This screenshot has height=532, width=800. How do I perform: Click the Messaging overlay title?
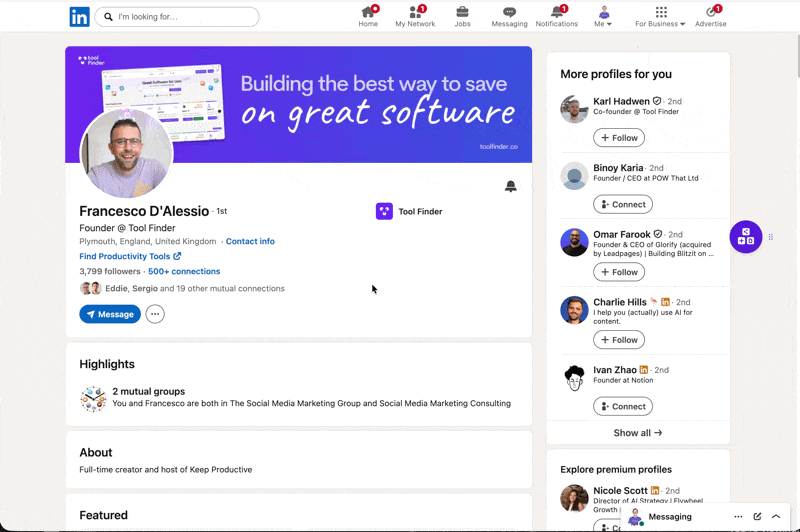coord(670,517)
